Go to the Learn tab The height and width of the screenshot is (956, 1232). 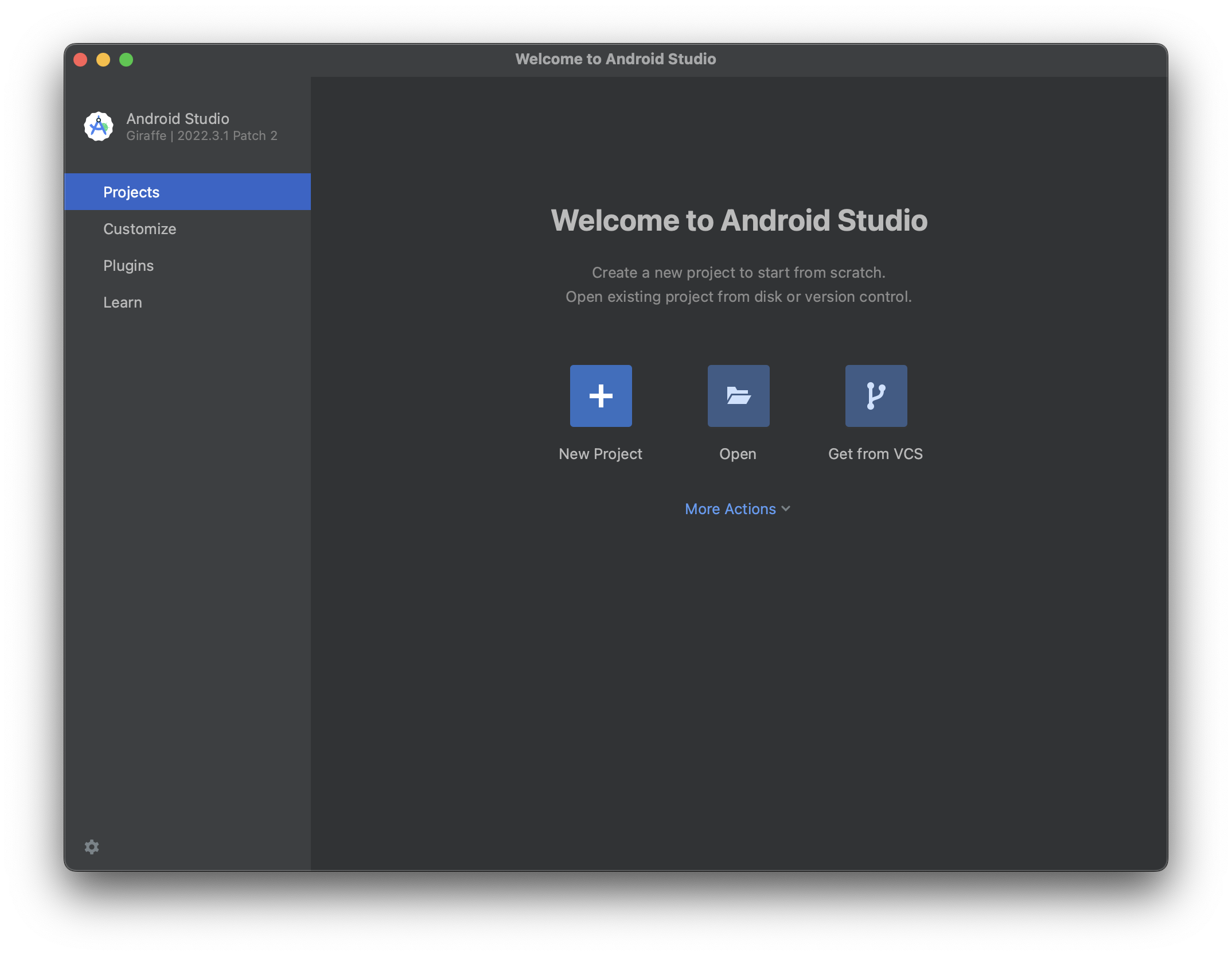click(123, 302)
